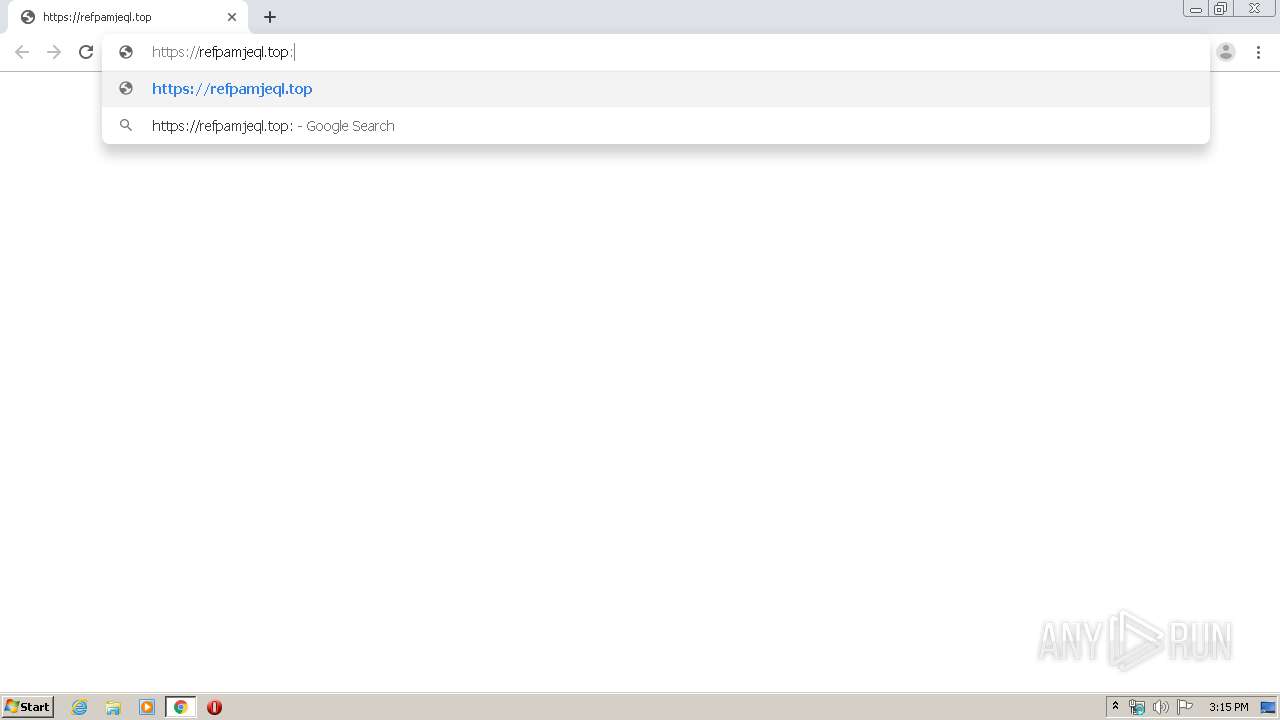Click the volume speaker tray icon
This screenshot has width=1280, height=720.
click(1161, 707)
